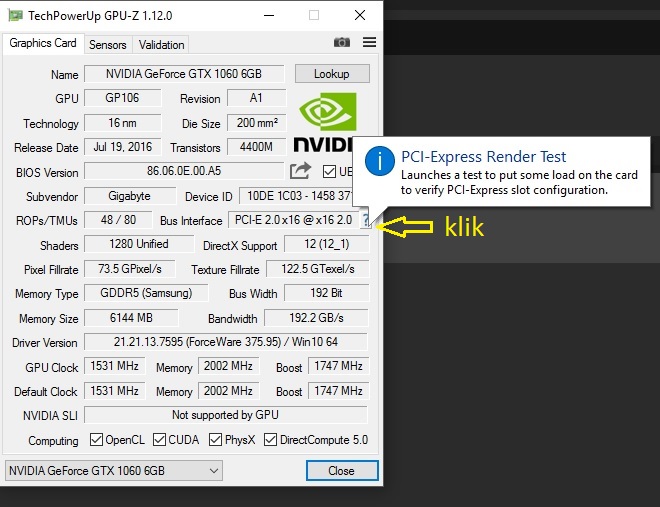The height and width of the screenshot is (507, 660).
Task: Click the ROPs/TMUs field 48 / 80
Action: pyautogui.click(x=118, y=220)
